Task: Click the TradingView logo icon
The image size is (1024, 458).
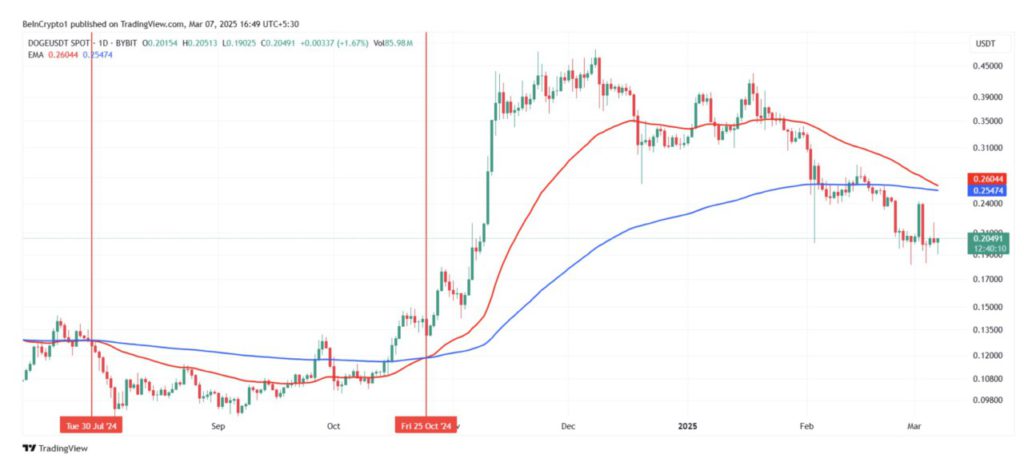Action: click(x=32, y=447)
